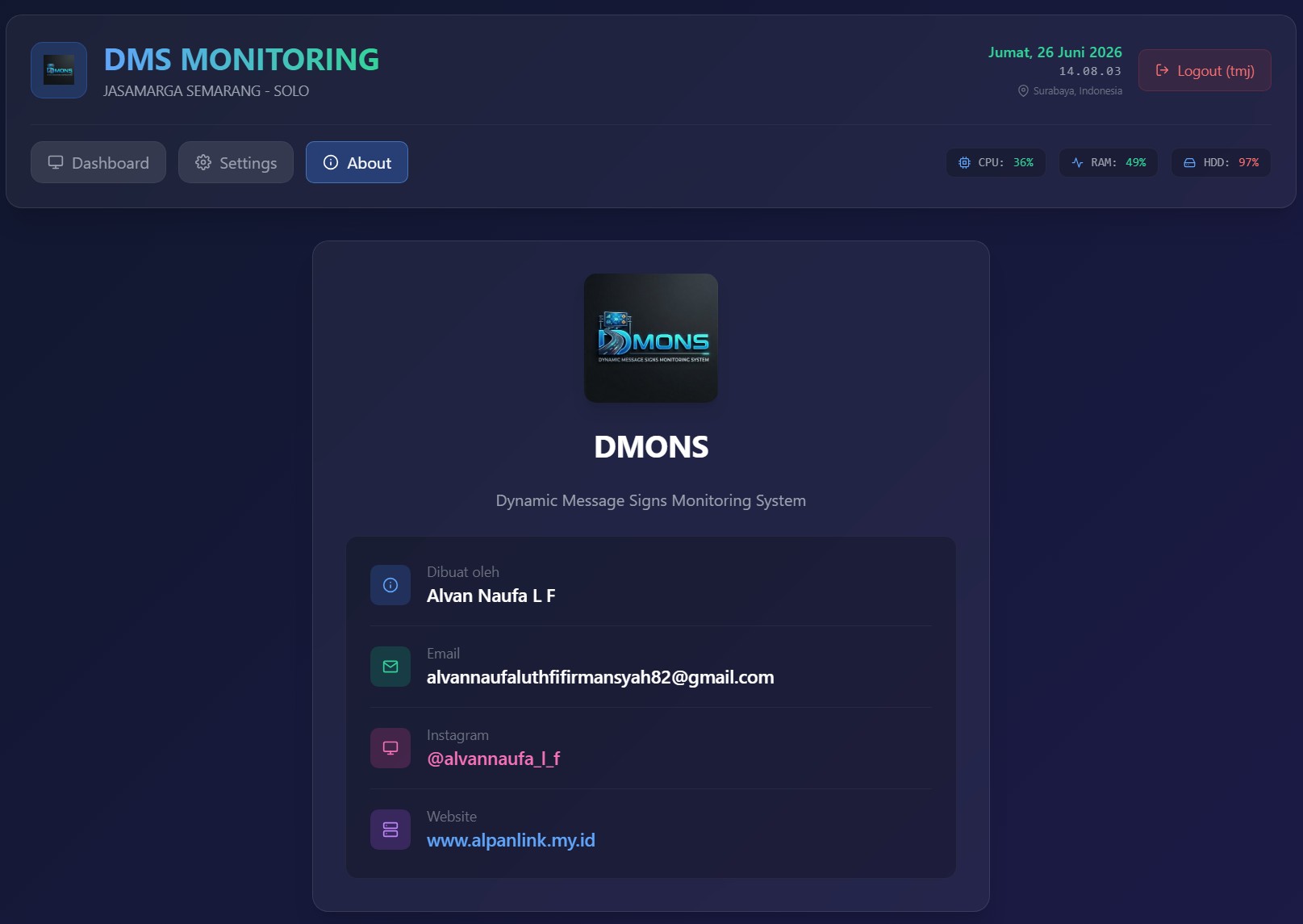The height and width of the screenshot is (924, 1303).
Task: Click the DMONS heading text
Action: 651,447
